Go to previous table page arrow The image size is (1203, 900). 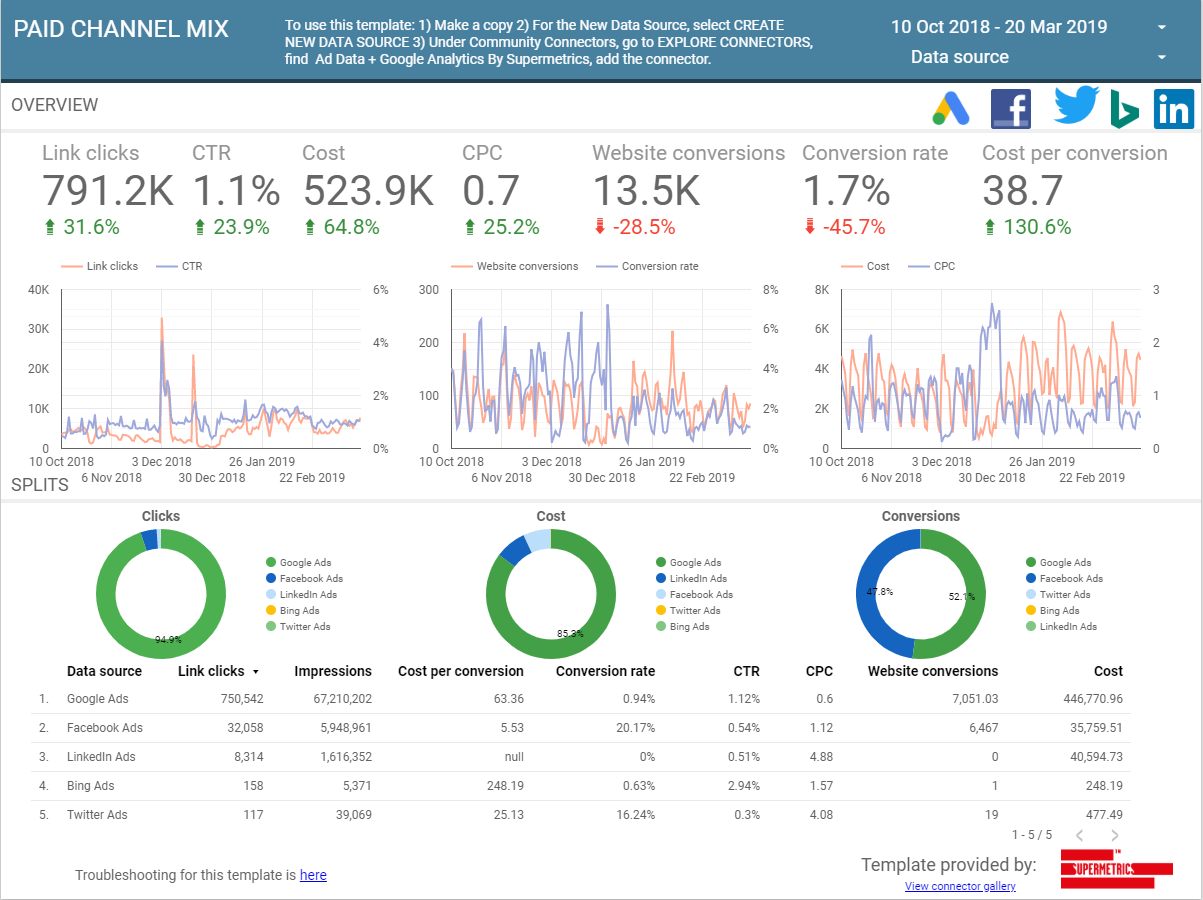(x=1080, y=835)
